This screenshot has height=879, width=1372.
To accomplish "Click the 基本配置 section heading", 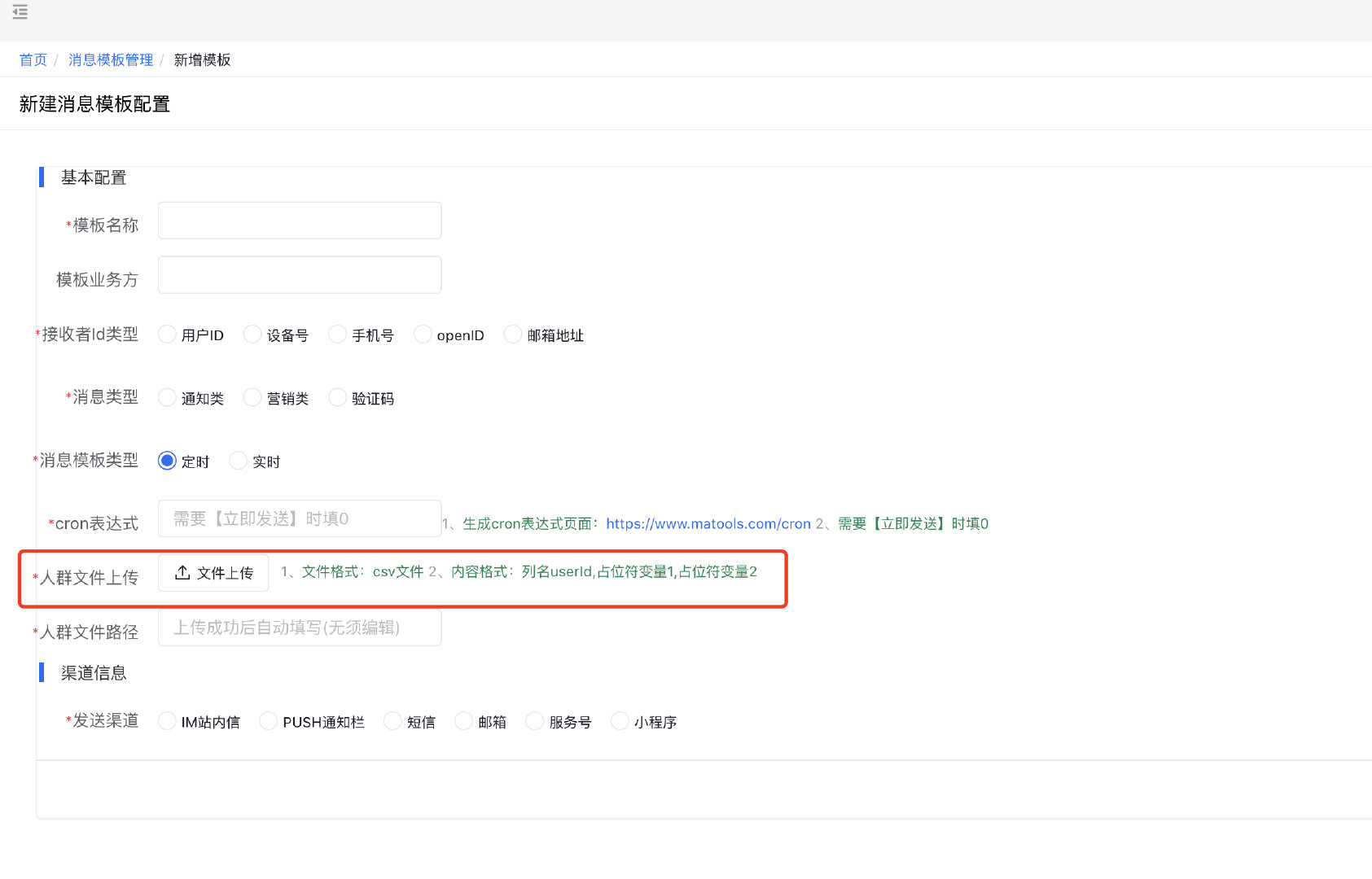I will coord(94,177).
